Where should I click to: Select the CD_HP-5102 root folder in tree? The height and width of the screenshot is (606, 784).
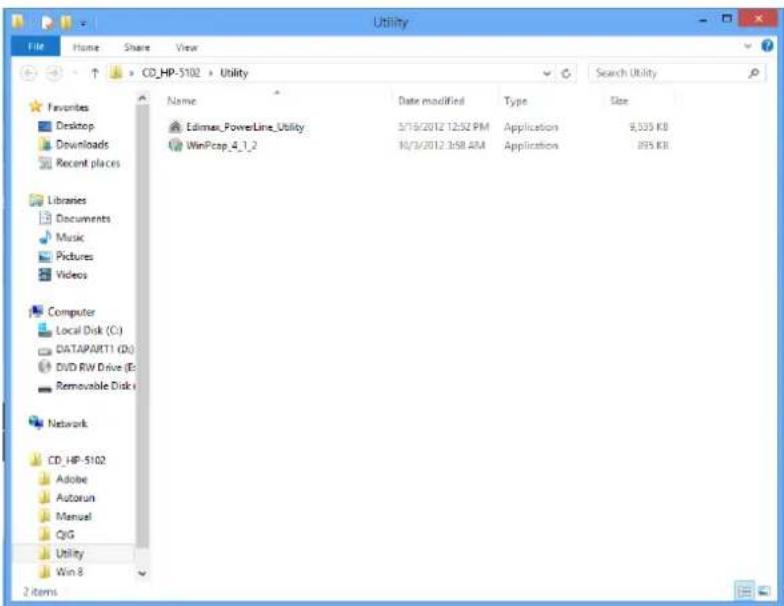[76, 460]
